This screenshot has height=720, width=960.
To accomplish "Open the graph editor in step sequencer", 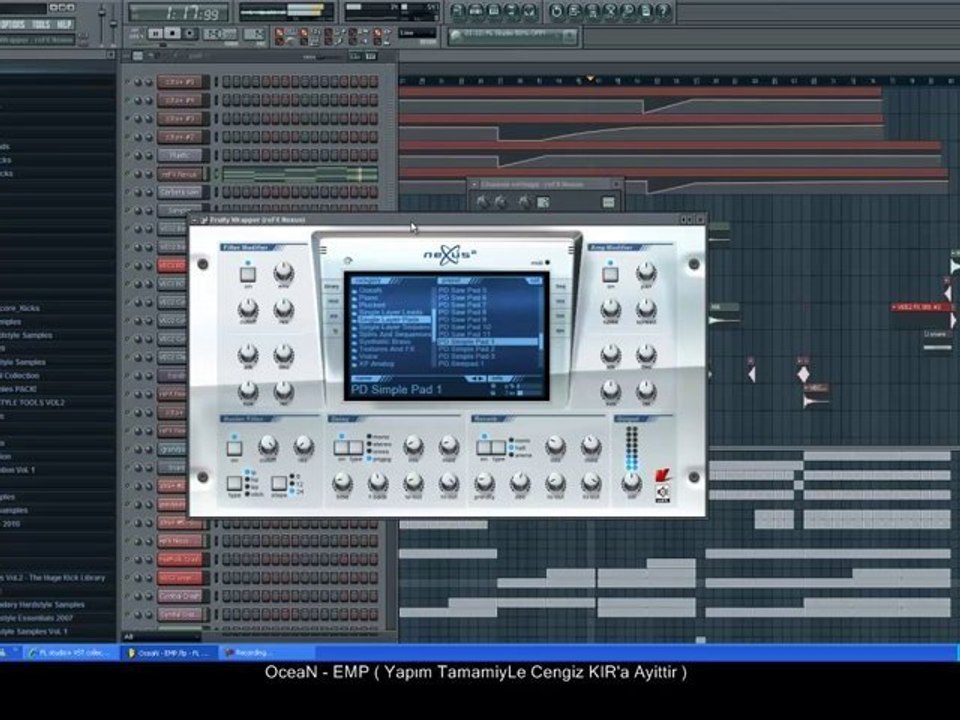I will pyautogui.click(x=354, y=56).
